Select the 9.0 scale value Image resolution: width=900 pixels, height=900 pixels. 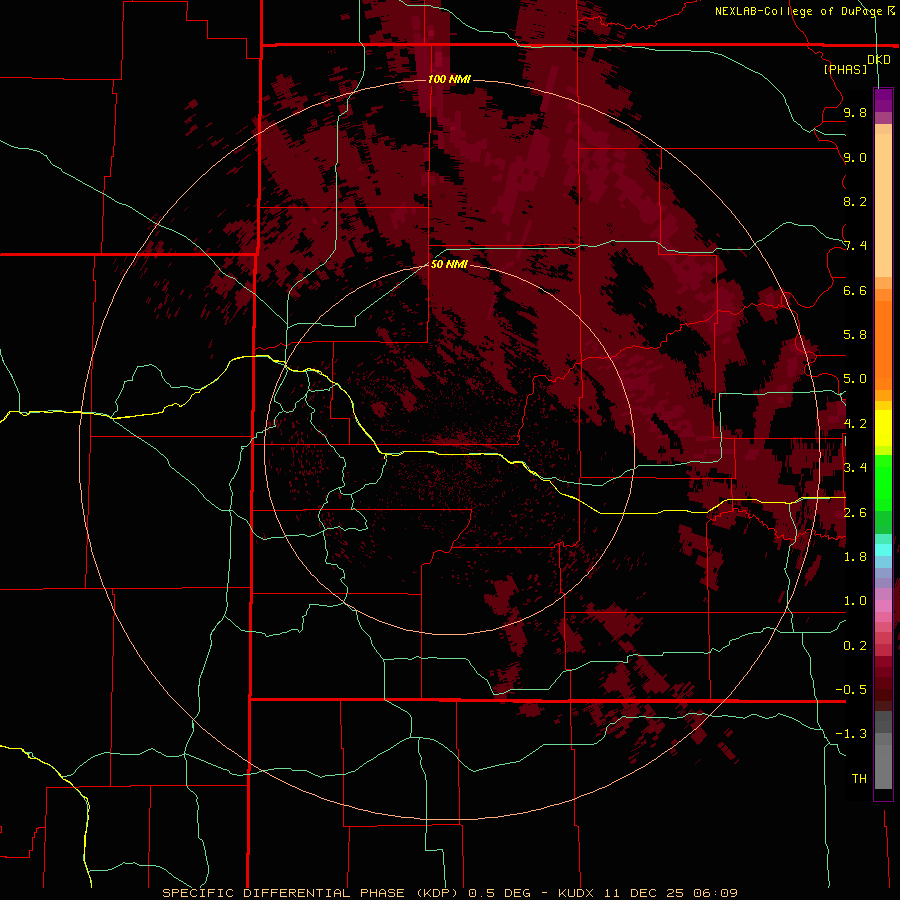click(x=855, y=157)
